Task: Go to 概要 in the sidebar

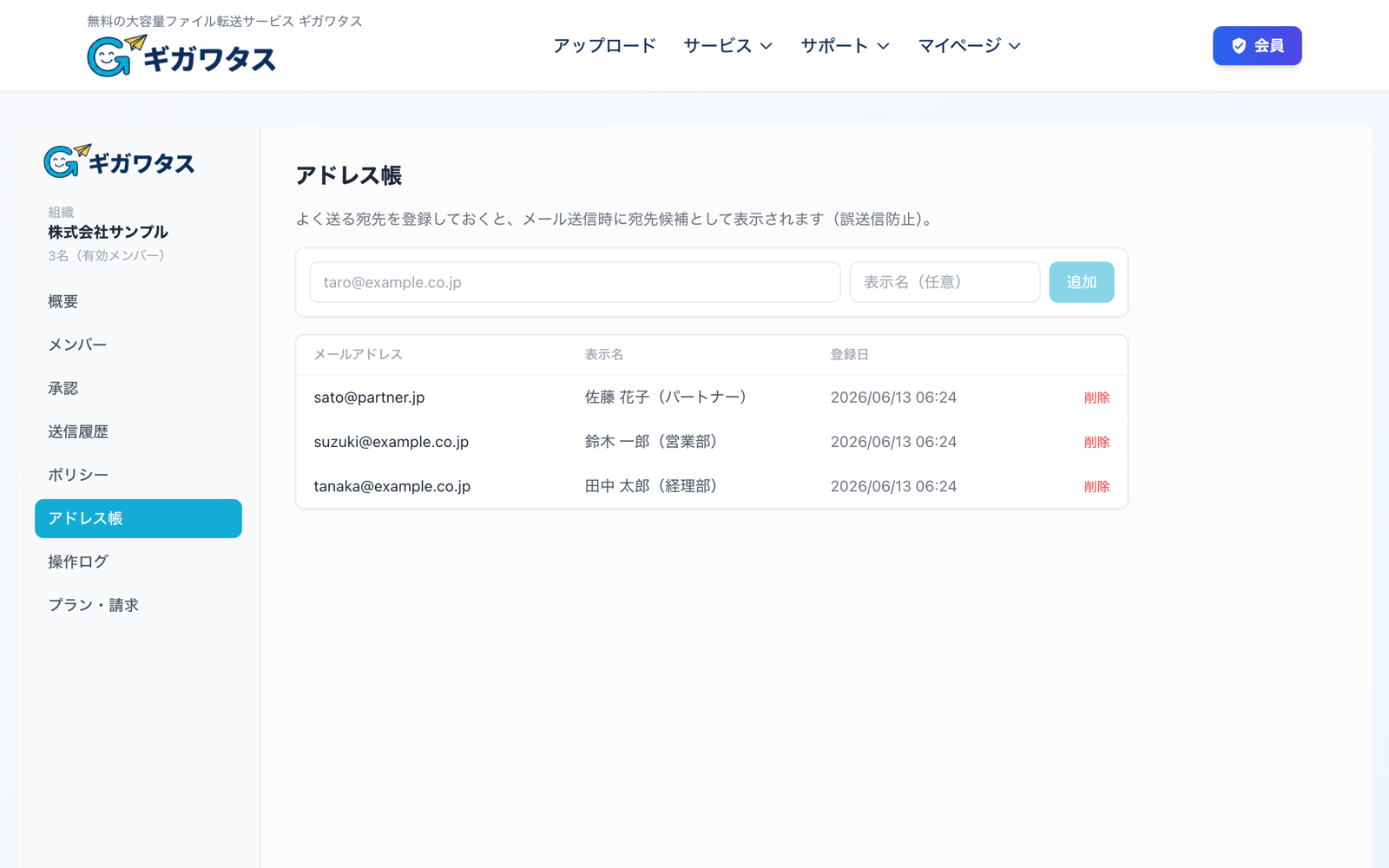Action: tap(138, 301)
